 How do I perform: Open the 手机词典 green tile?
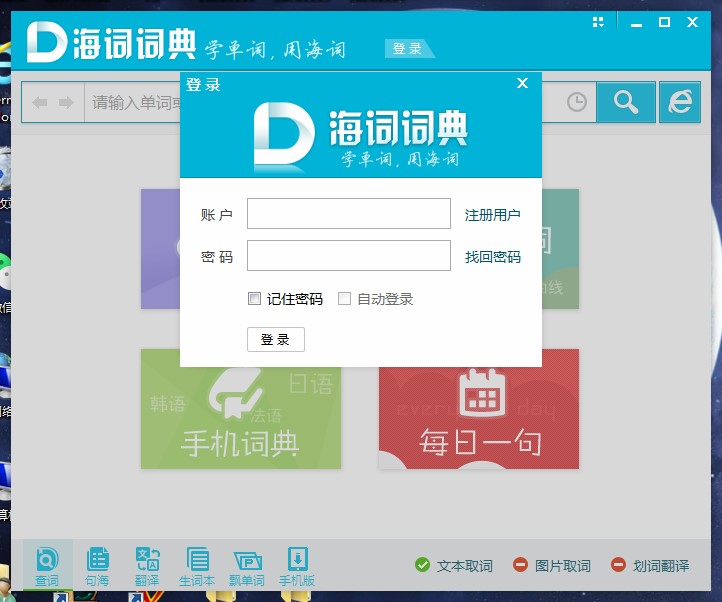pos(241,418)
